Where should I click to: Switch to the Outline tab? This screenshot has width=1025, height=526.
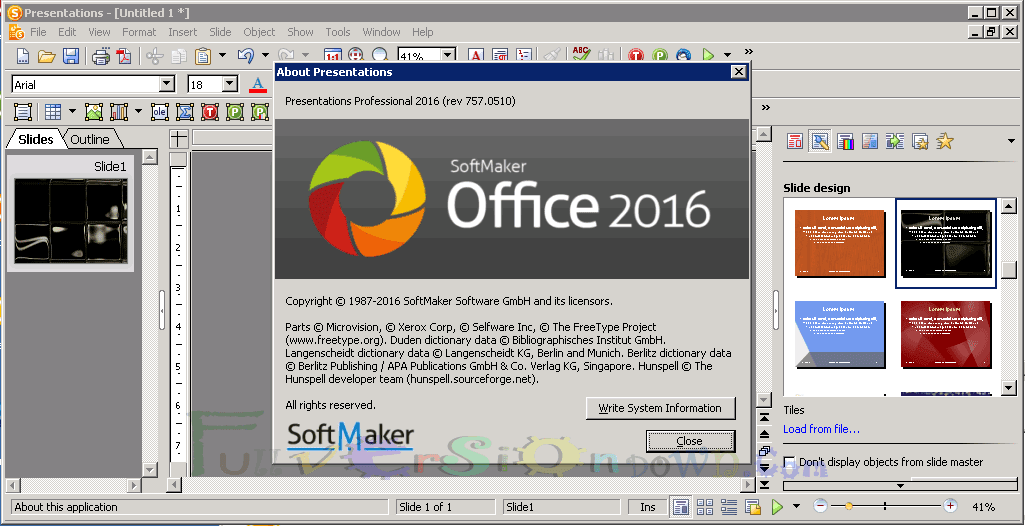coord(90,139)
